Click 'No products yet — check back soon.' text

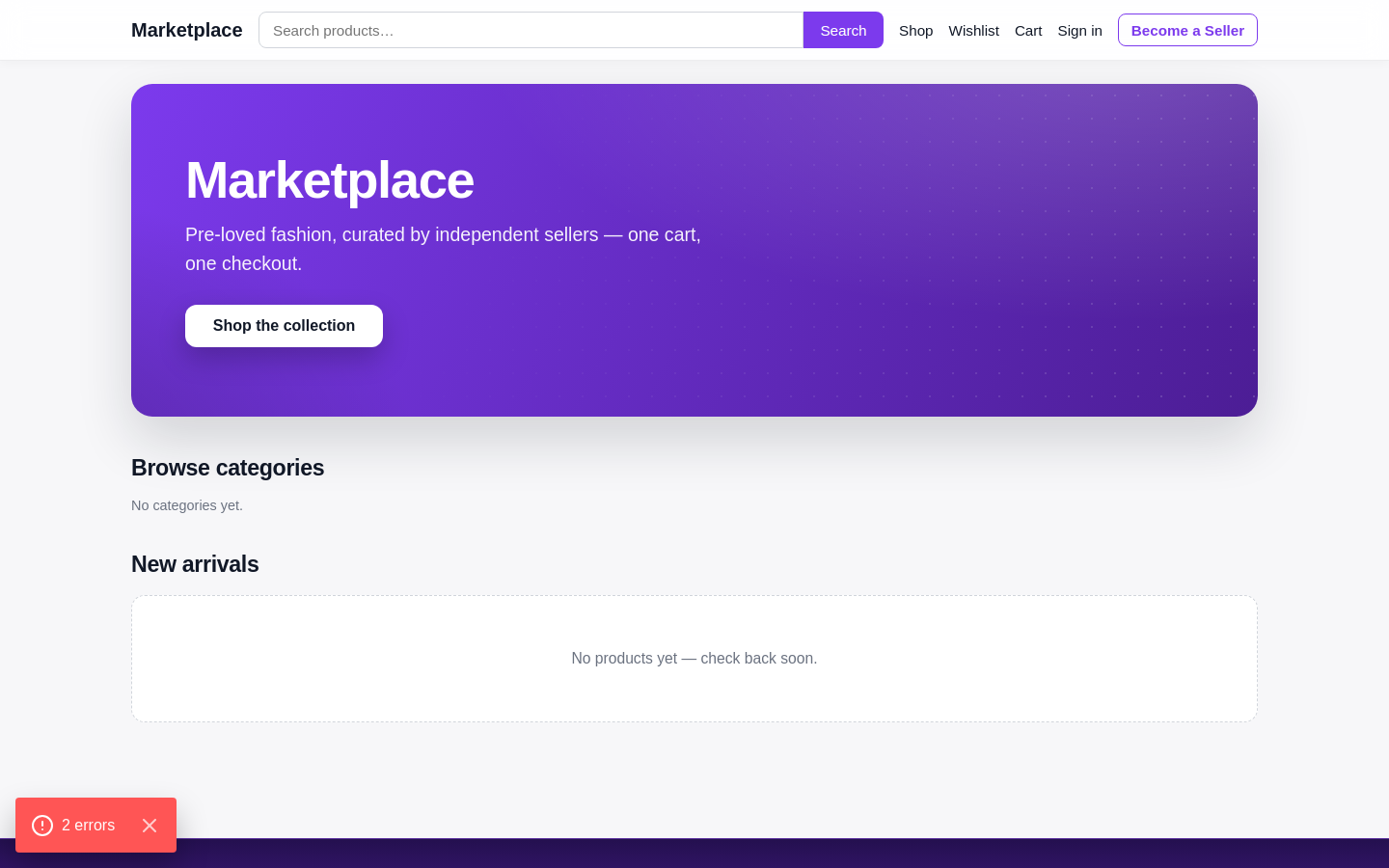pyautogui.click(x=694, y=659)
